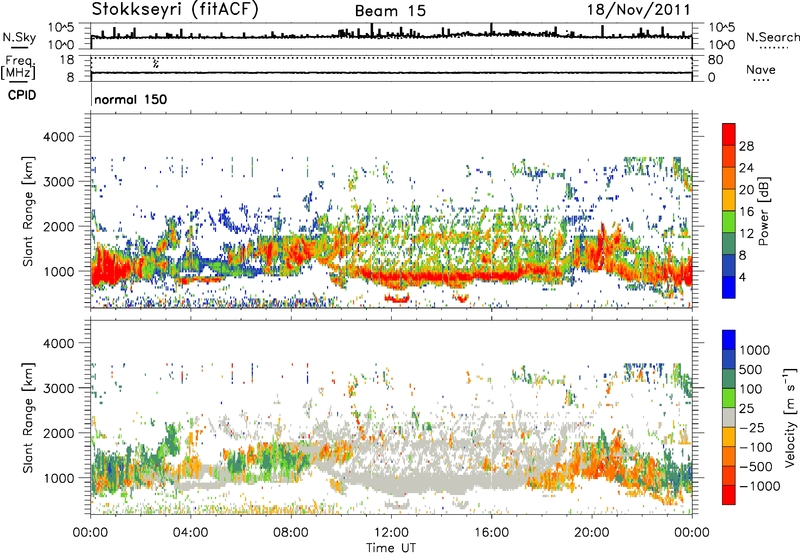Click the 'N.Sky' legend label
The height and width of the screenshot is (554, 800).
tap(19, 37)
